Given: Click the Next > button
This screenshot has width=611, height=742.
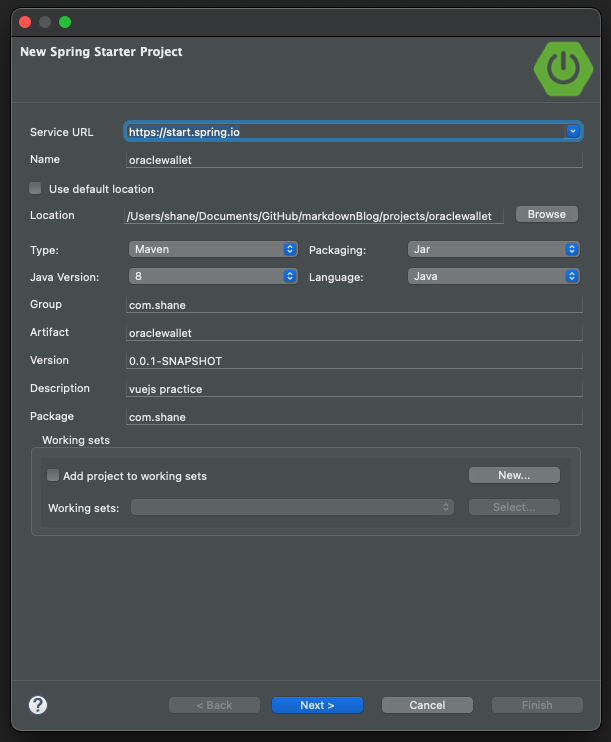Looking at the screenshot, I should click(x=318, y=705).
